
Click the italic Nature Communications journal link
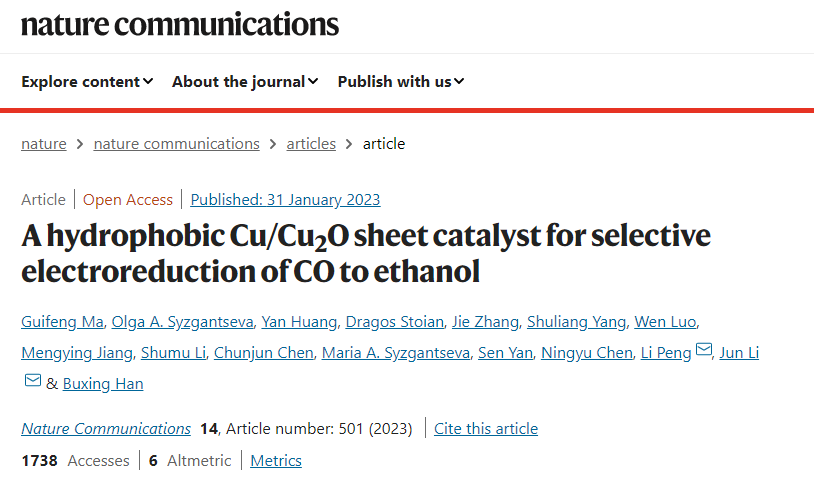[106, 429]
